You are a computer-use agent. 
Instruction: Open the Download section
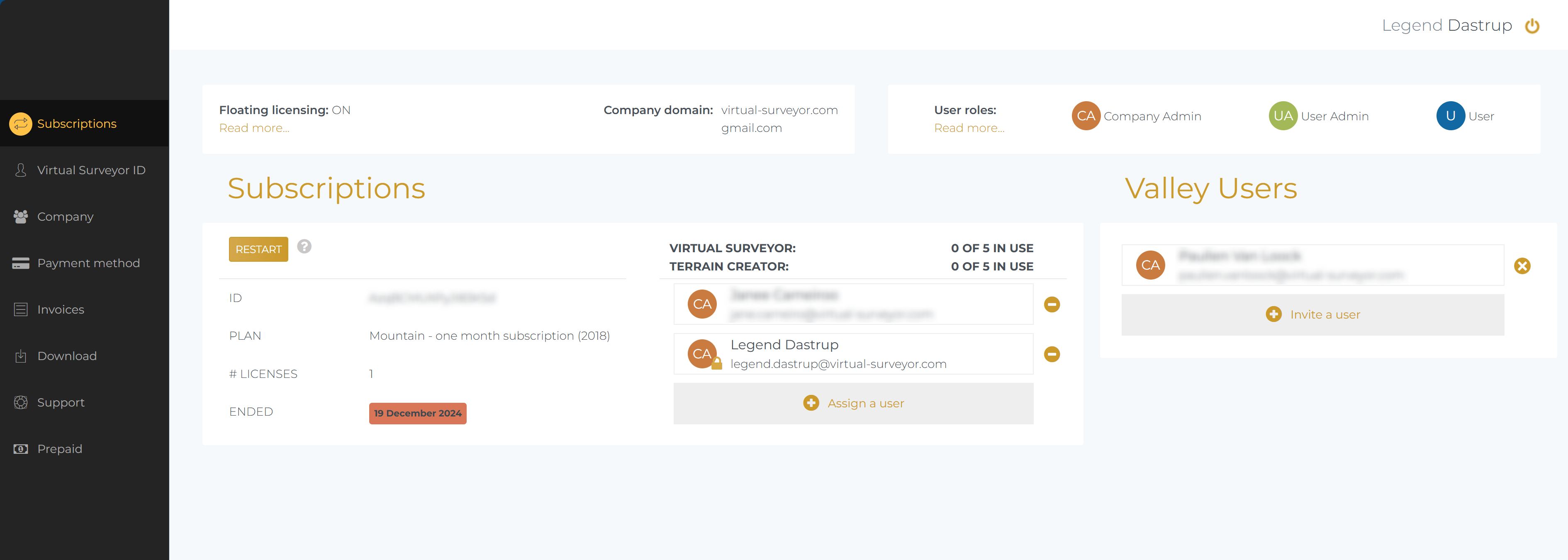67,356
